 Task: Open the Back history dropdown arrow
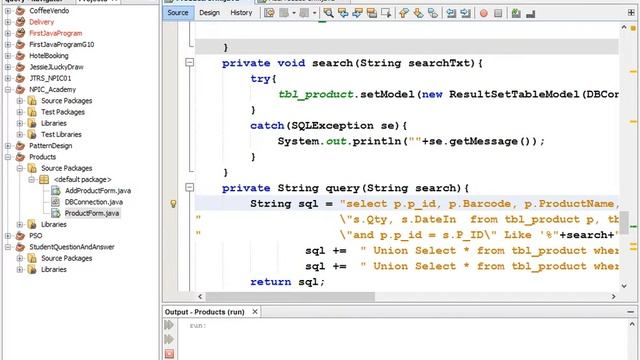294,13
